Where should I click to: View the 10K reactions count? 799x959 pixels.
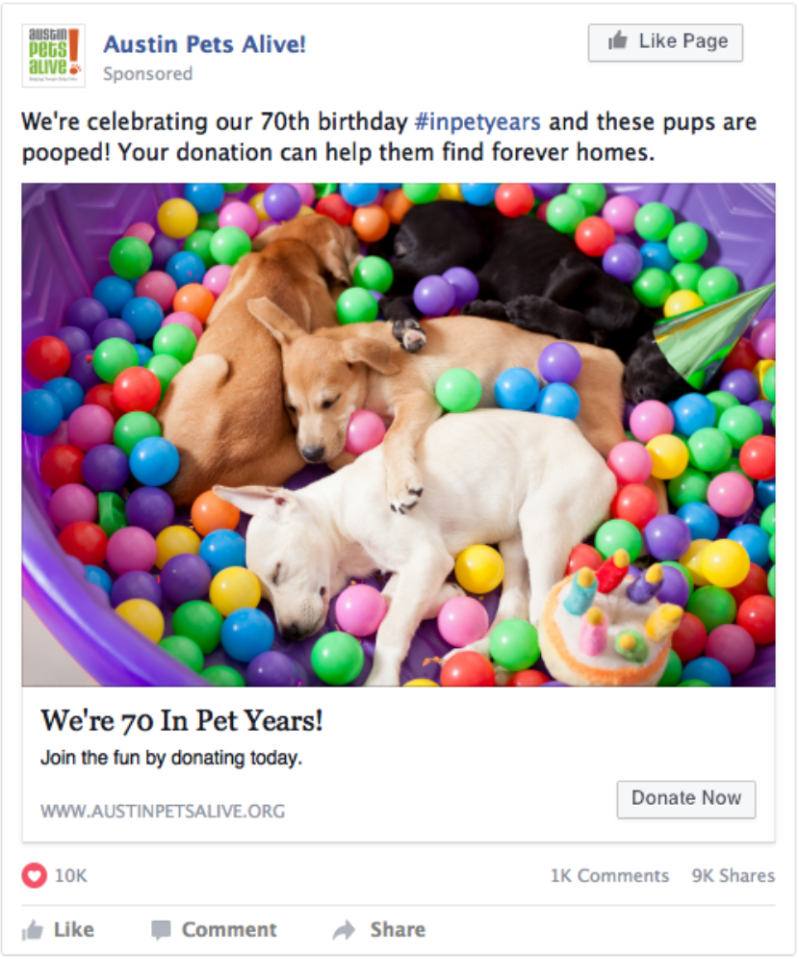(71, 876)
